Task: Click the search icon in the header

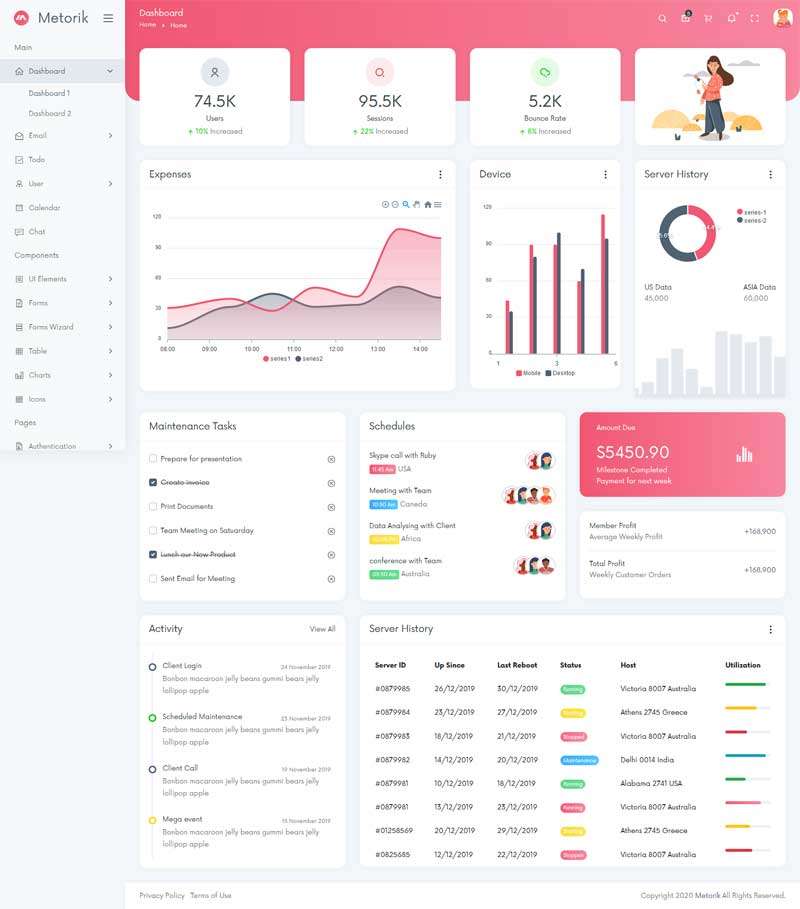Action: [662, 18]
